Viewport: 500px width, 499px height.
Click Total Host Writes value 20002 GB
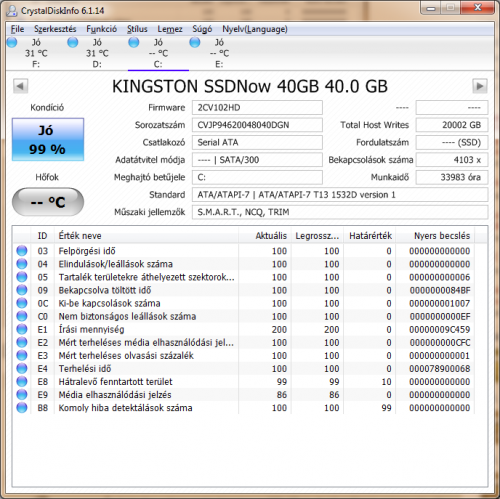point(452,125)
